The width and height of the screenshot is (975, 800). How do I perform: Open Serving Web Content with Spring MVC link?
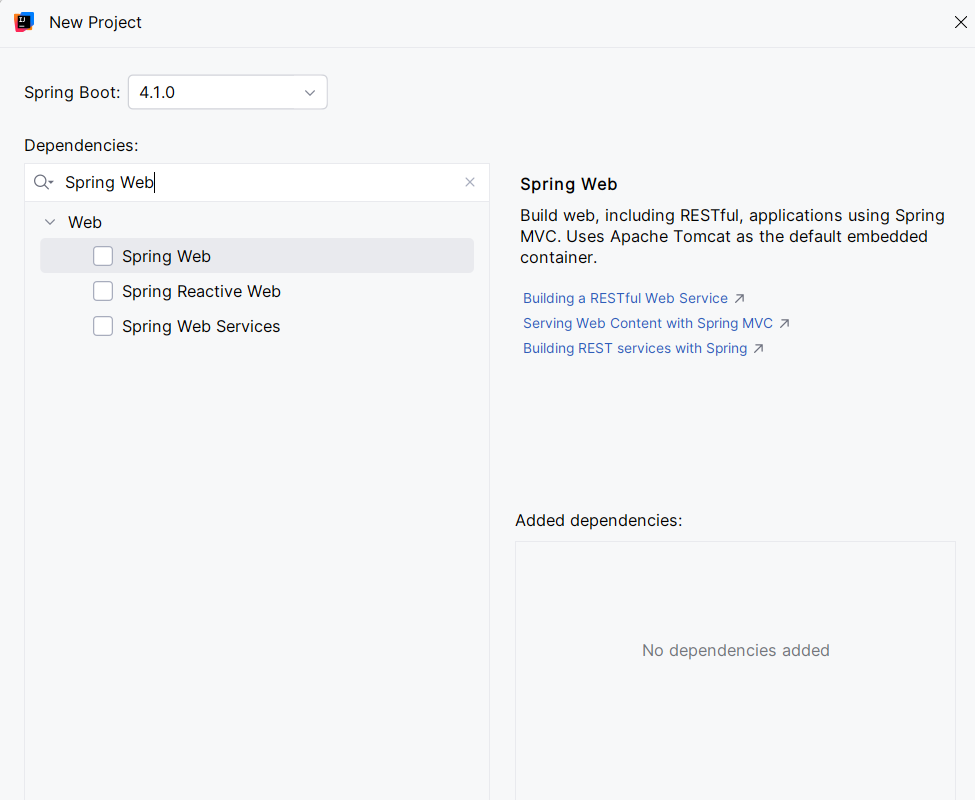tap(647, 323)
